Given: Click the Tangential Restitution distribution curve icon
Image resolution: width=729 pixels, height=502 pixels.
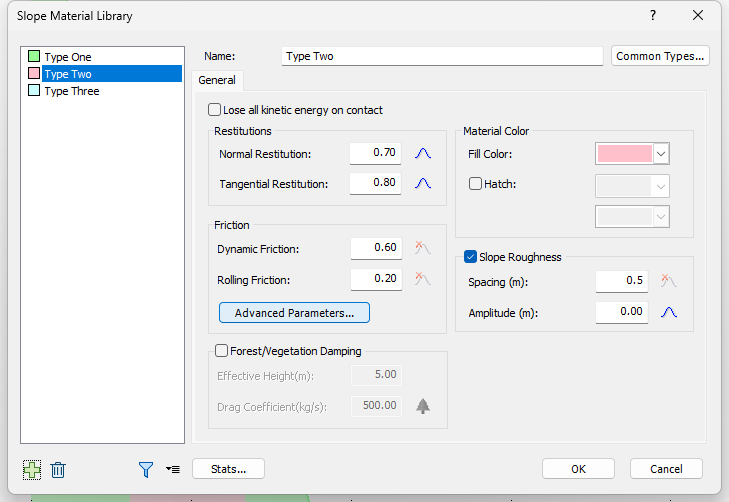Looking at the screenshot, I should click(x=422, y=184).
